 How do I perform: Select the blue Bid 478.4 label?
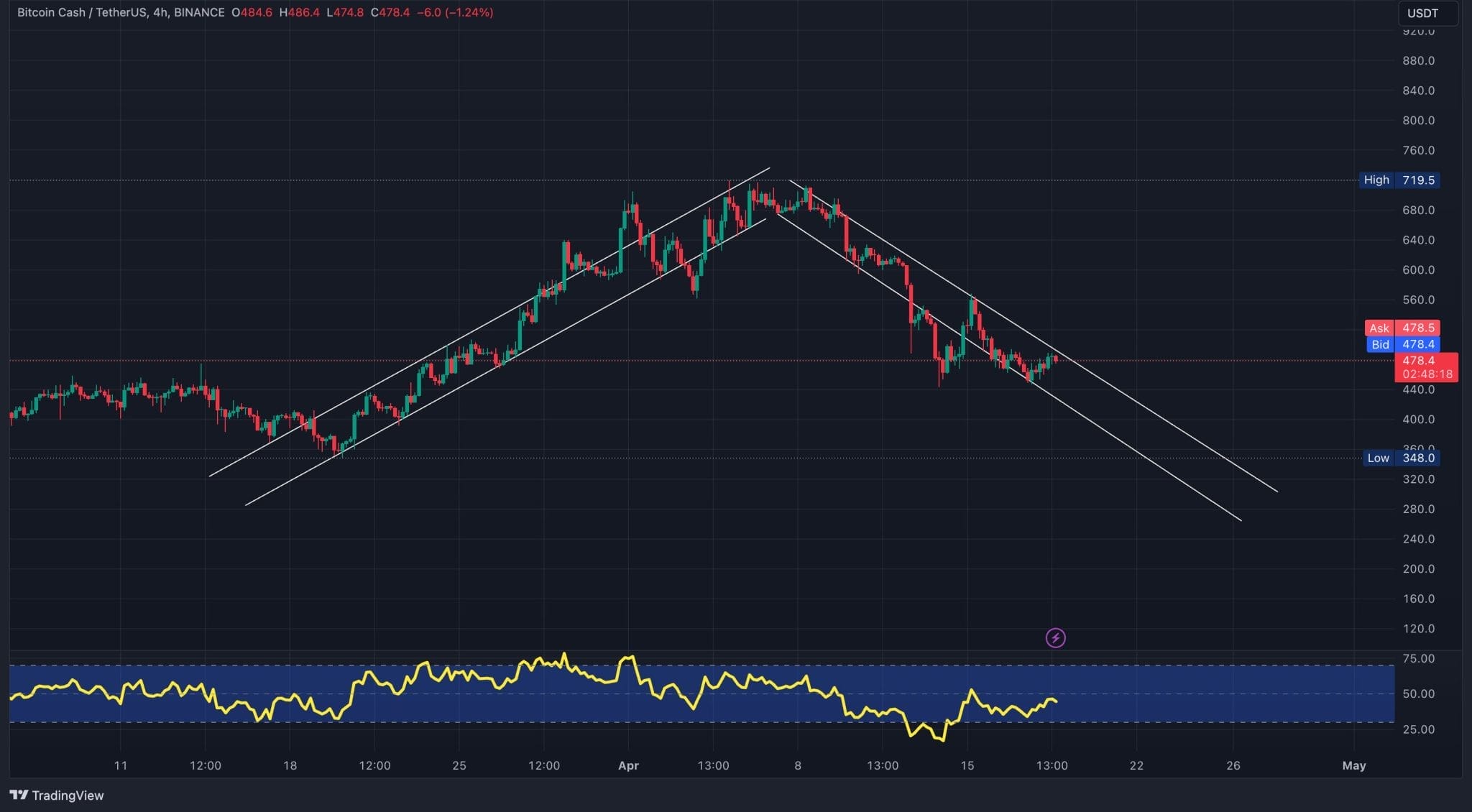click(x=1402, y=344)
